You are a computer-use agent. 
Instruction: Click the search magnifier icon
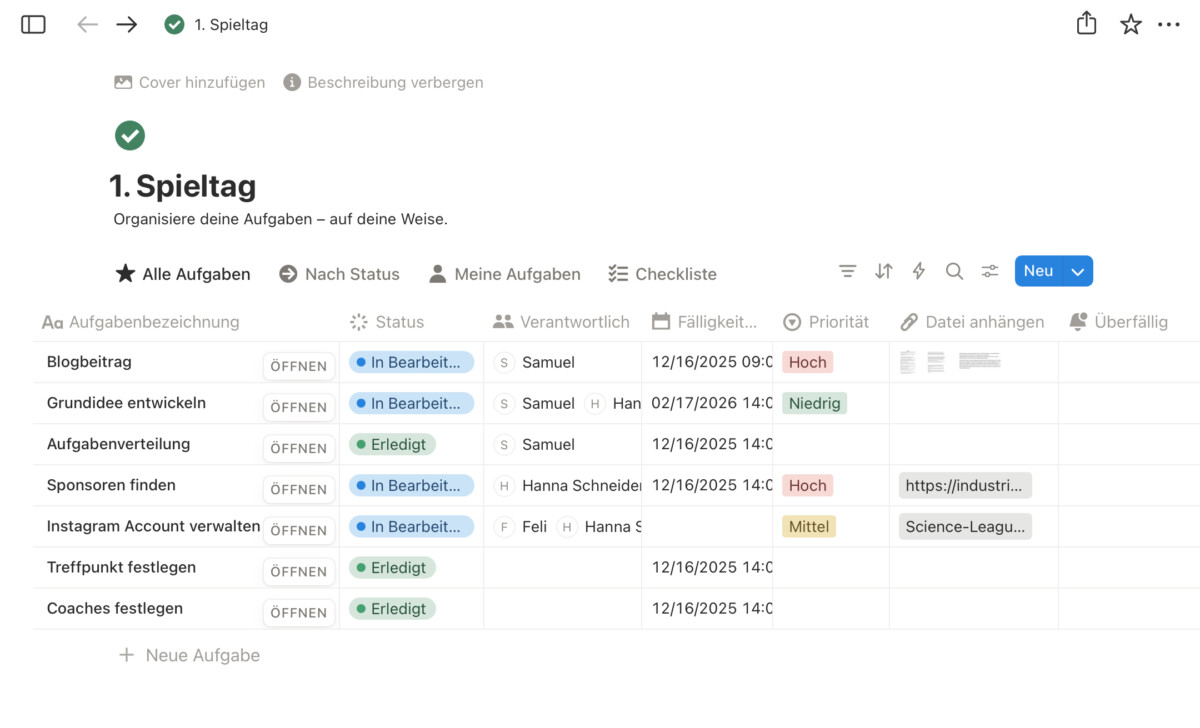(954, 271)
